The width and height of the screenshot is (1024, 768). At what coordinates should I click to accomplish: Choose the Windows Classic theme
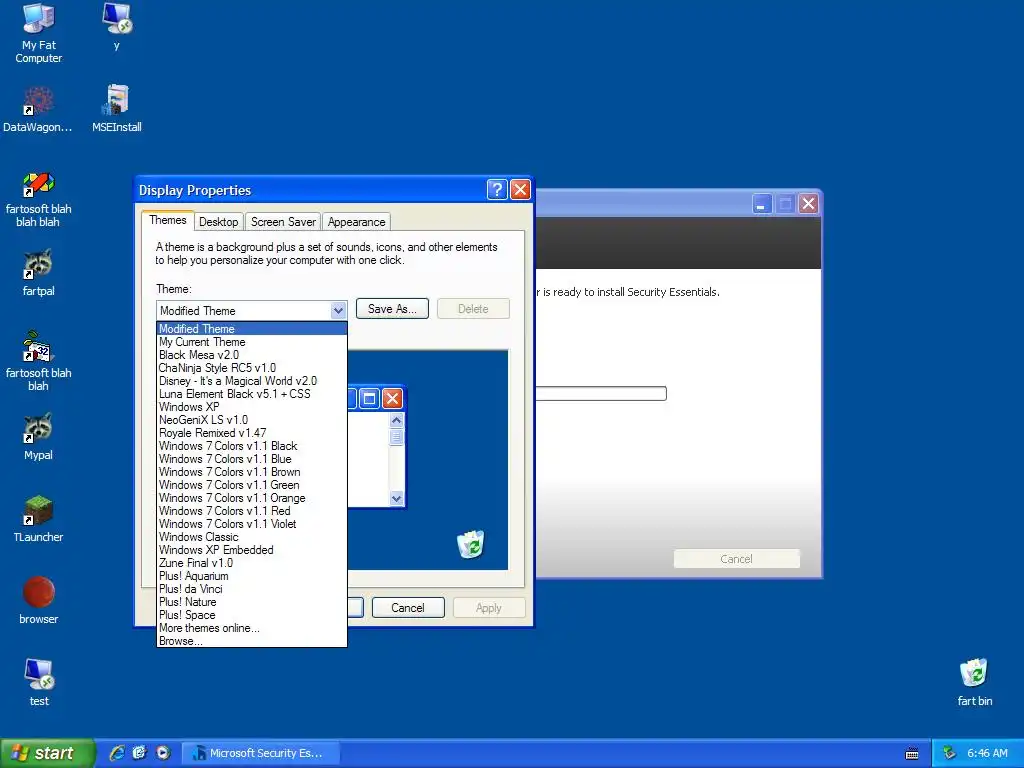click(252, 537)
